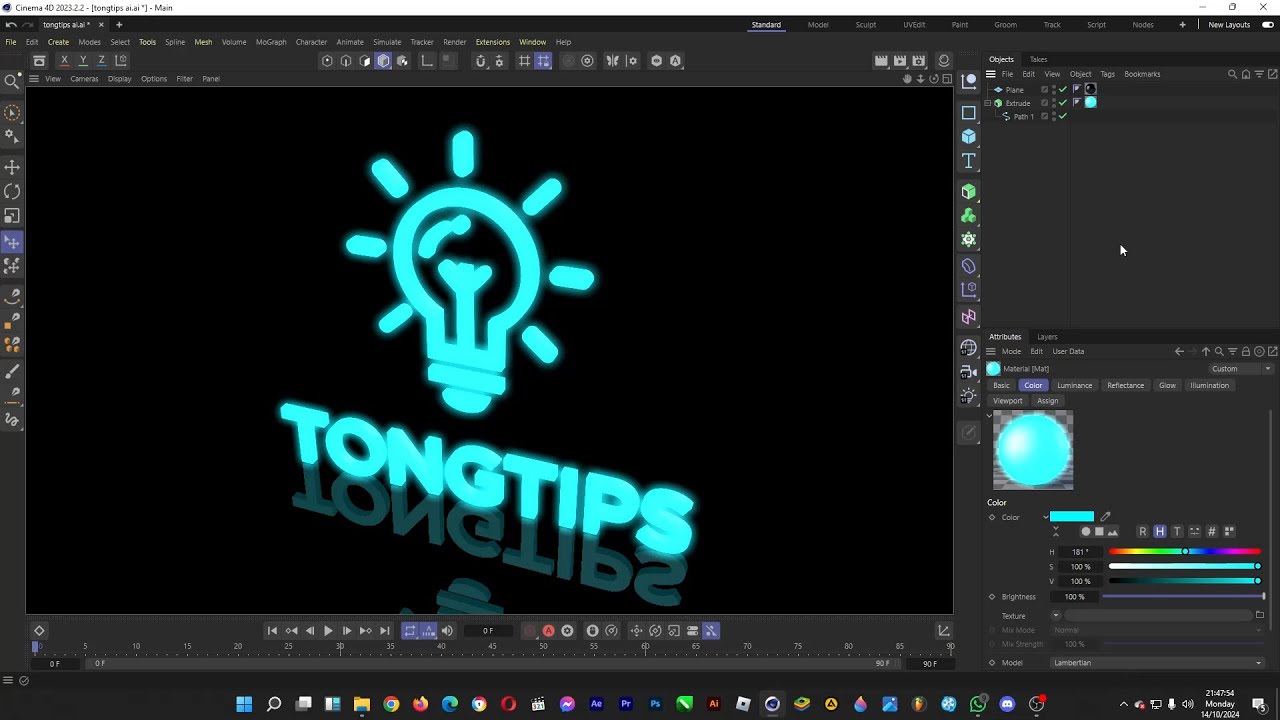This screenshot has width=1280, height=720.
Task: Select the Move tool in left toolbar
Action: click(12, 167)
